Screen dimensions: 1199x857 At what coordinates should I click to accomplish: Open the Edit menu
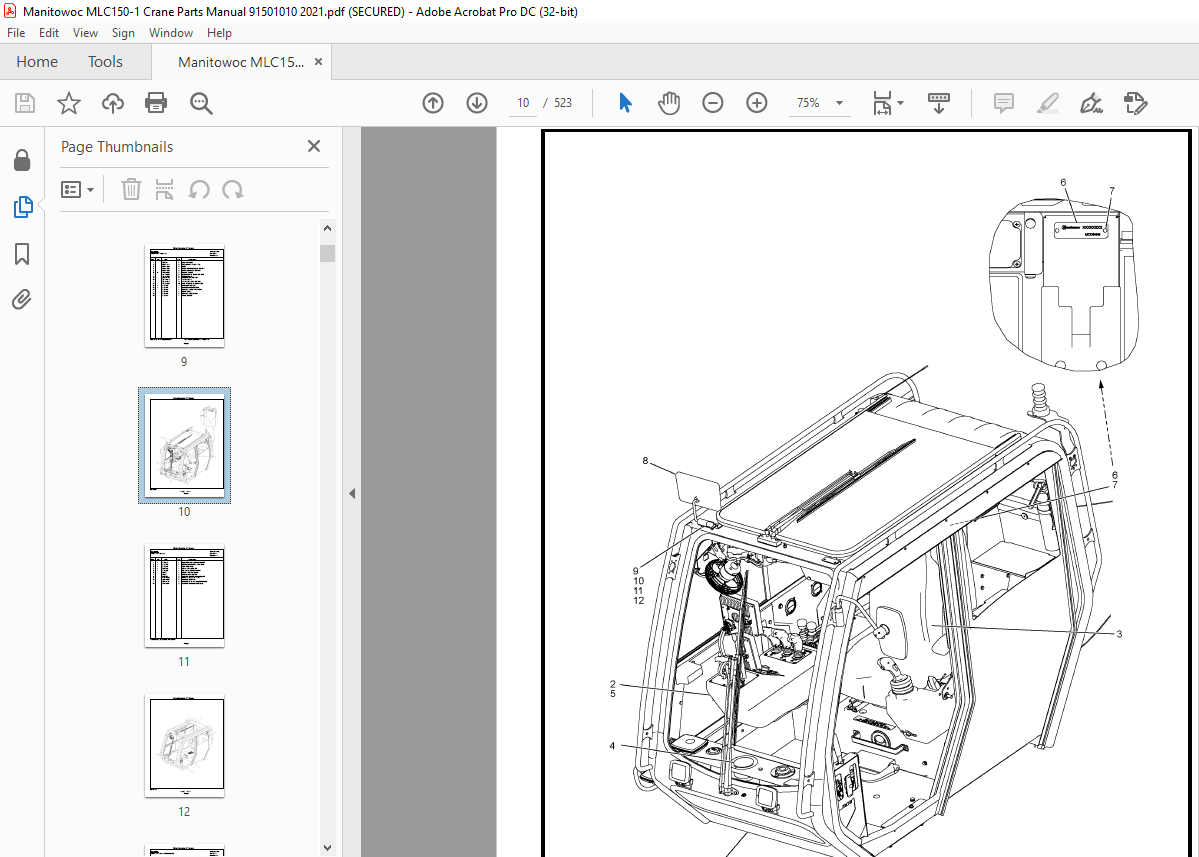(49, 33)
